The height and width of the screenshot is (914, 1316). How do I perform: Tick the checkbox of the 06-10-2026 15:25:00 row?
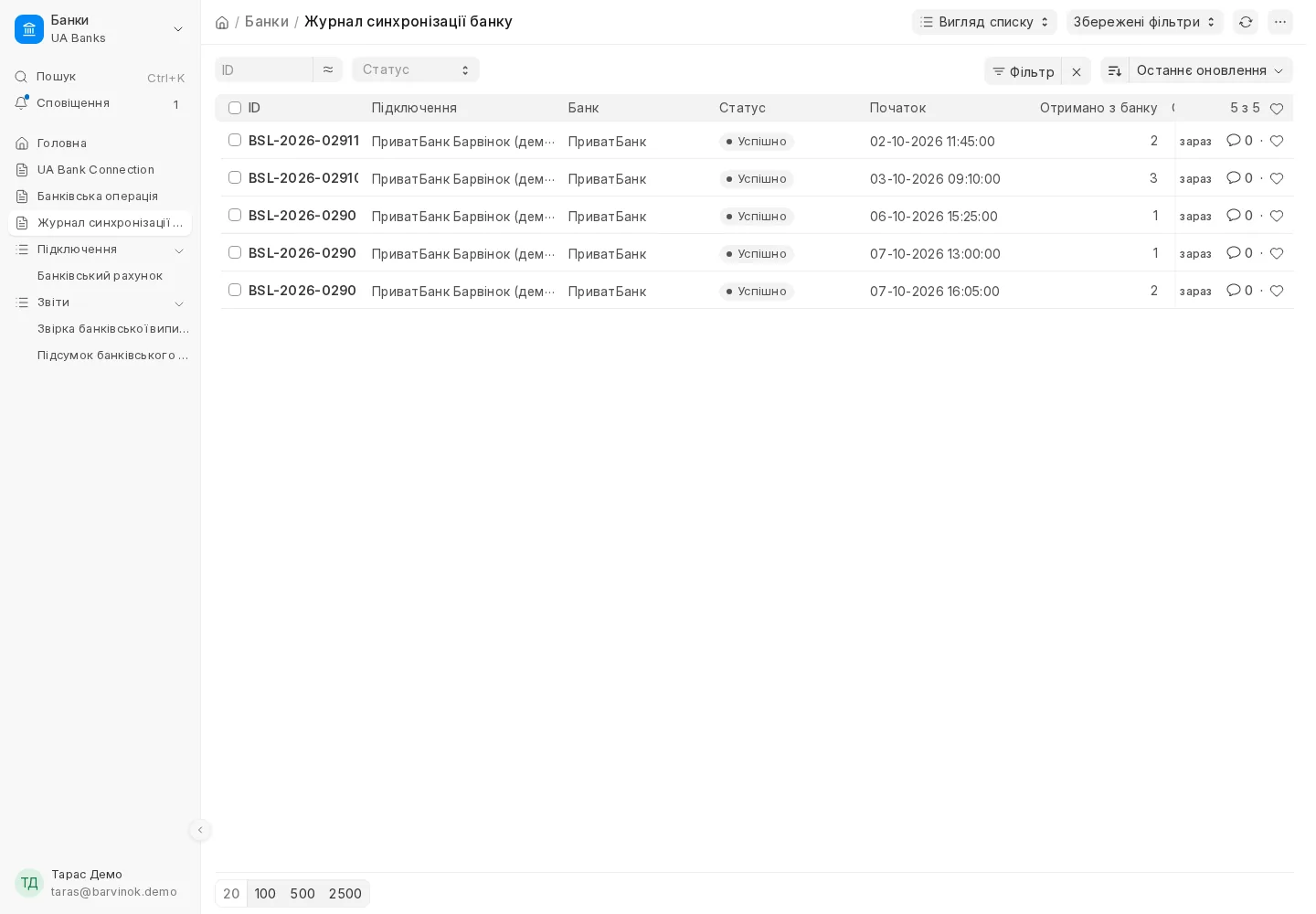pos(235,215)
